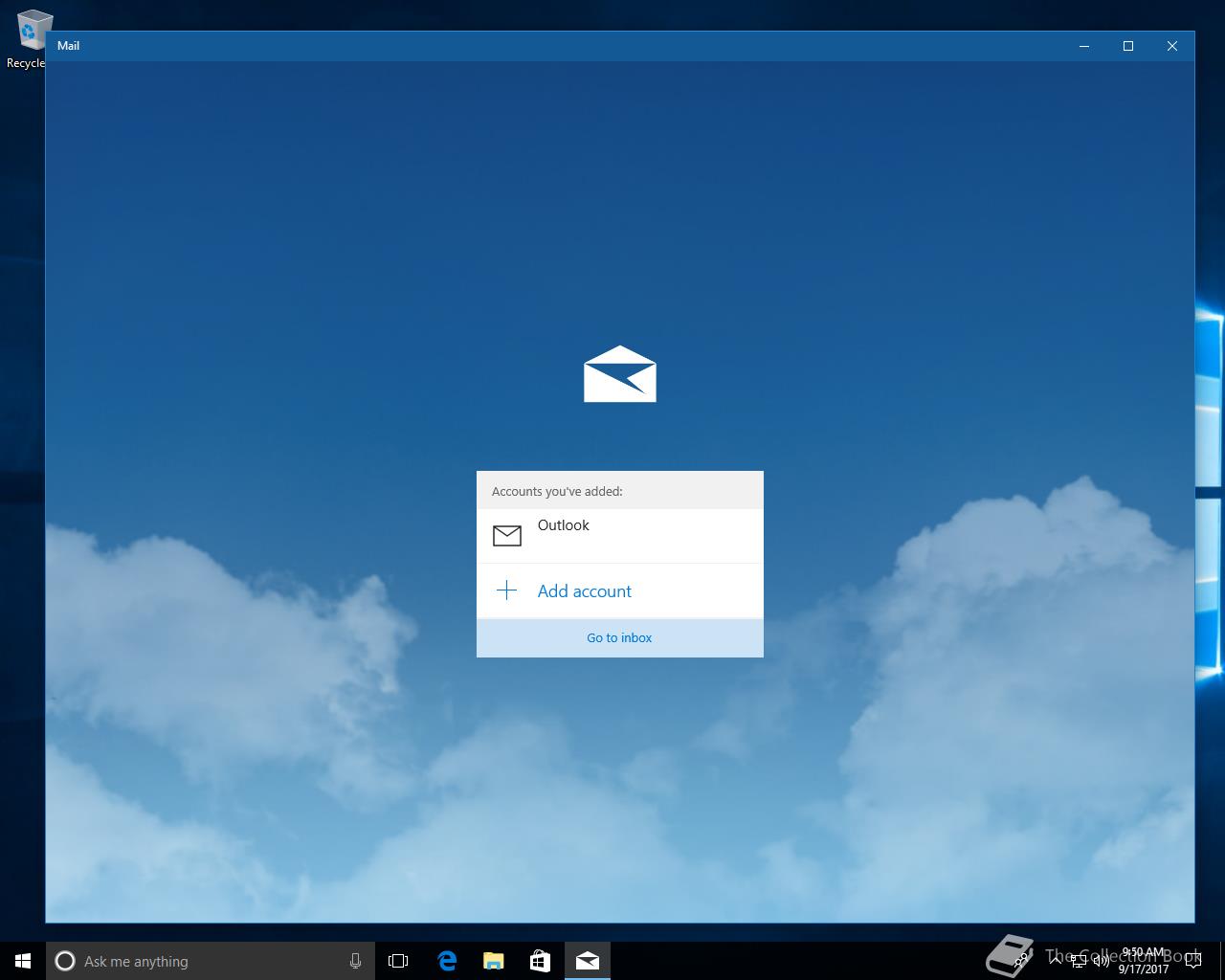Select the Outlook account name
Viewport: 1225px width, 980px height.
coord(563,524)
